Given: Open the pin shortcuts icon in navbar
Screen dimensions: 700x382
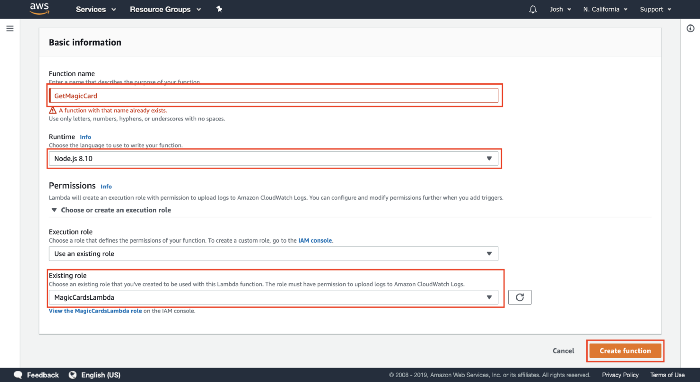Looking at the screenshot, I should (219, 9).
